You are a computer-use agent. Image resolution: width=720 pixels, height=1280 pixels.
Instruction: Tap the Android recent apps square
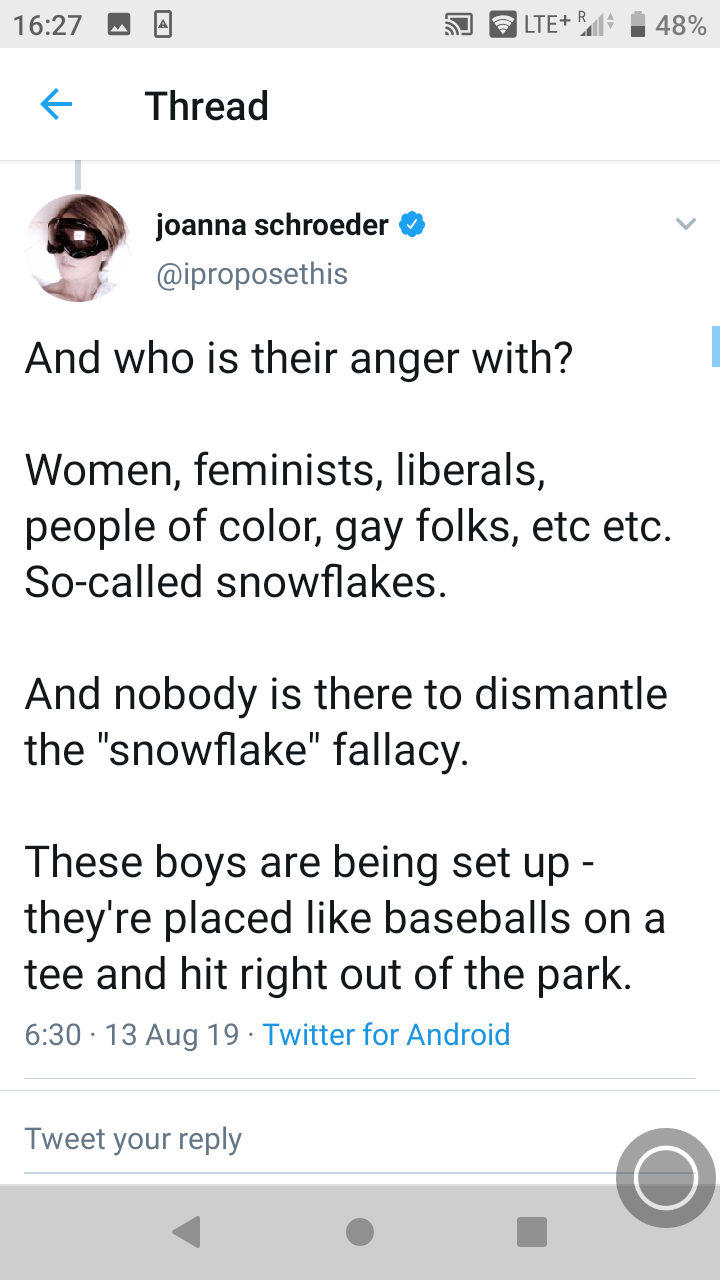532,1232
